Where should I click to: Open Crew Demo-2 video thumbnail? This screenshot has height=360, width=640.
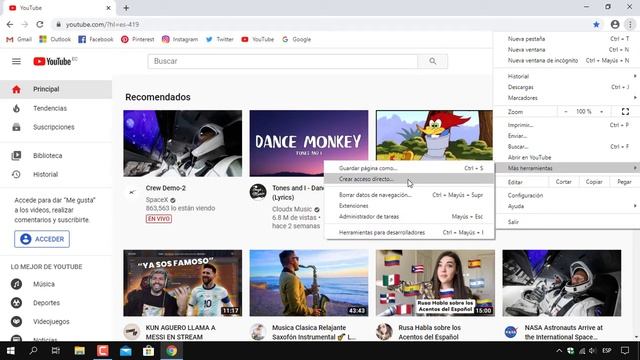[182, 143]
